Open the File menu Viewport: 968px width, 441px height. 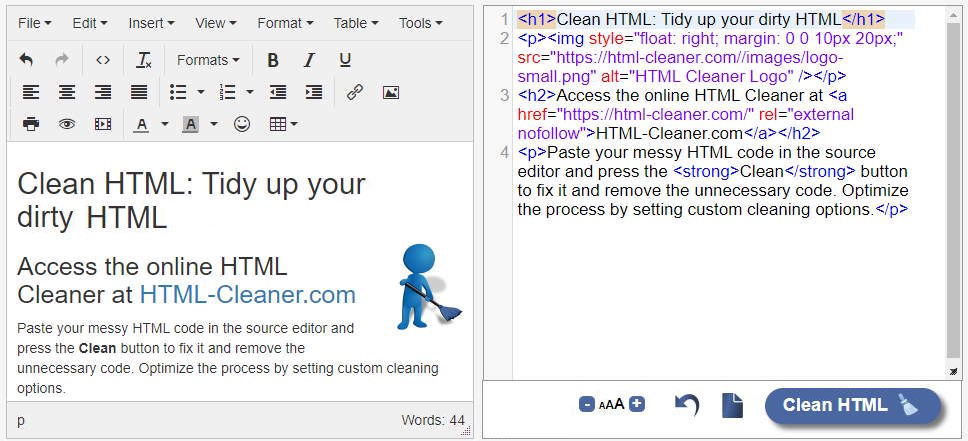click(35, 23)
